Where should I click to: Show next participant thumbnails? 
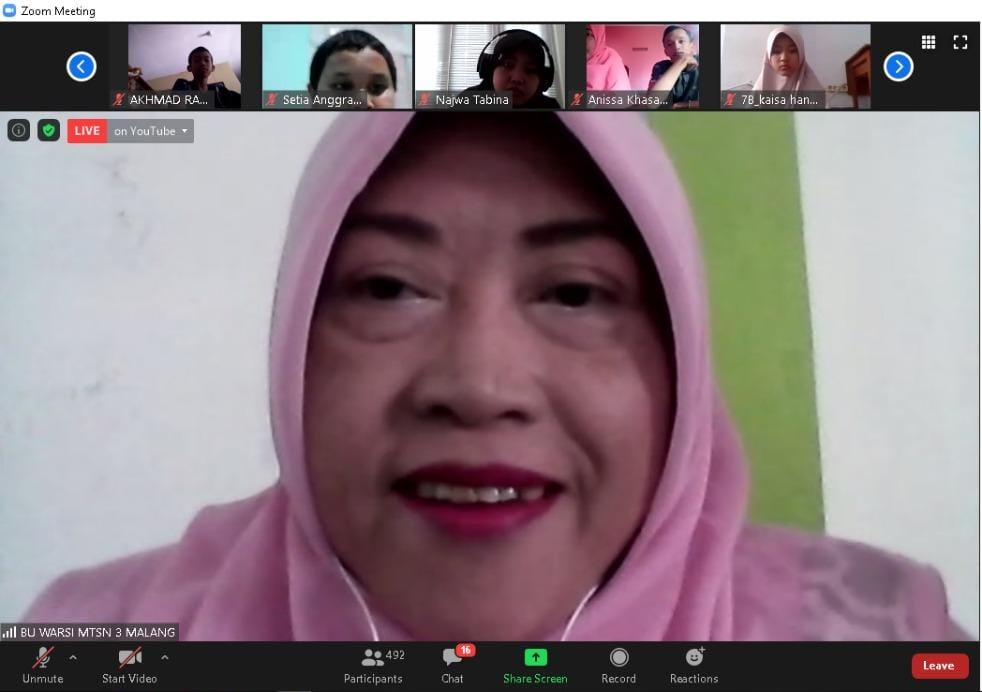pyautogui.click(x=898, y=66)
